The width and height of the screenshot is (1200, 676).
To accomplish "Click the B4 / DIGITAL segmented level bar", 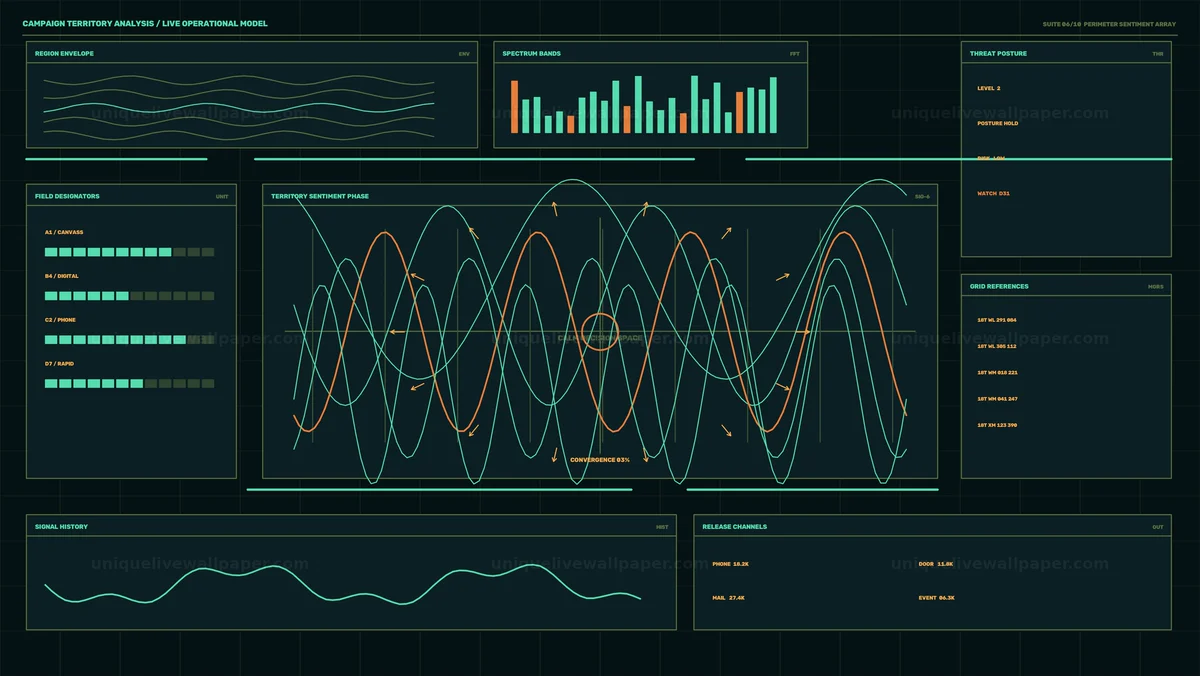I will tap(129, 296).
